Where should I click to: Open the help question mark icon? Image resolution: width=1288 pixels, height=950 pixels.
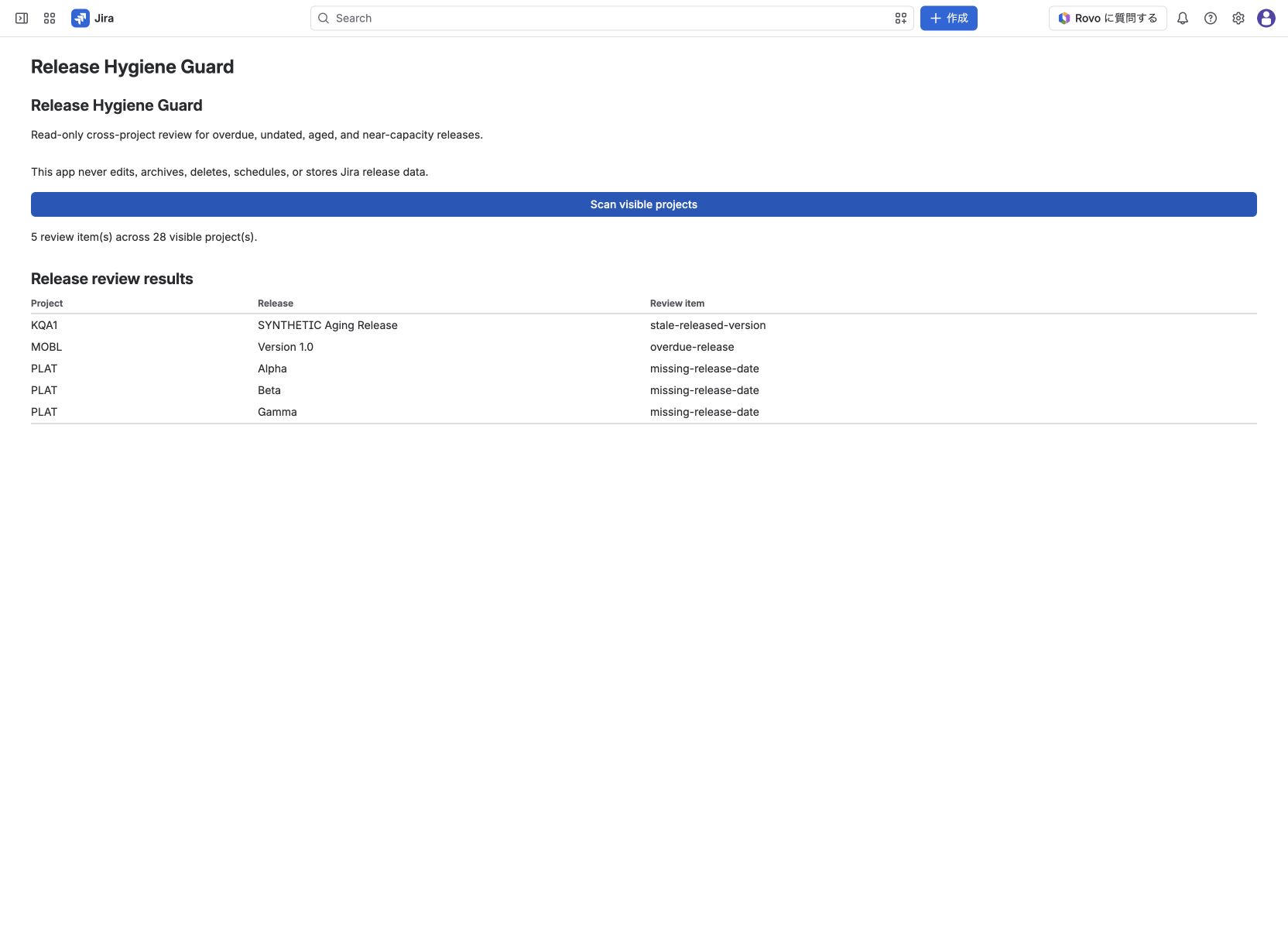pos(1211,18)
